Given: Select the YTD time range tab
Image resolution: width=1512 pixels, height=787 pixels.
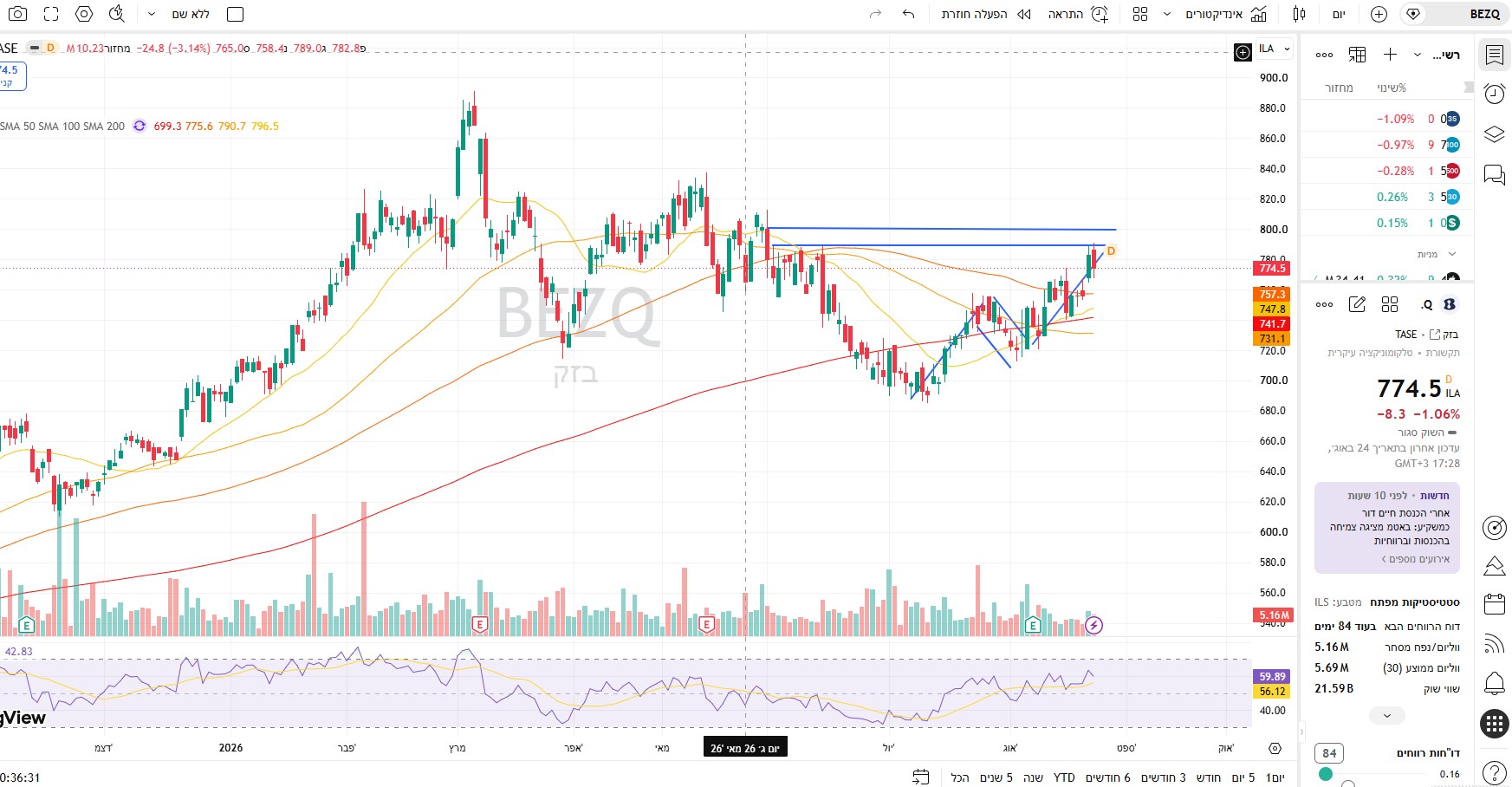Looking at the screenshot, I should (1064, 777).
